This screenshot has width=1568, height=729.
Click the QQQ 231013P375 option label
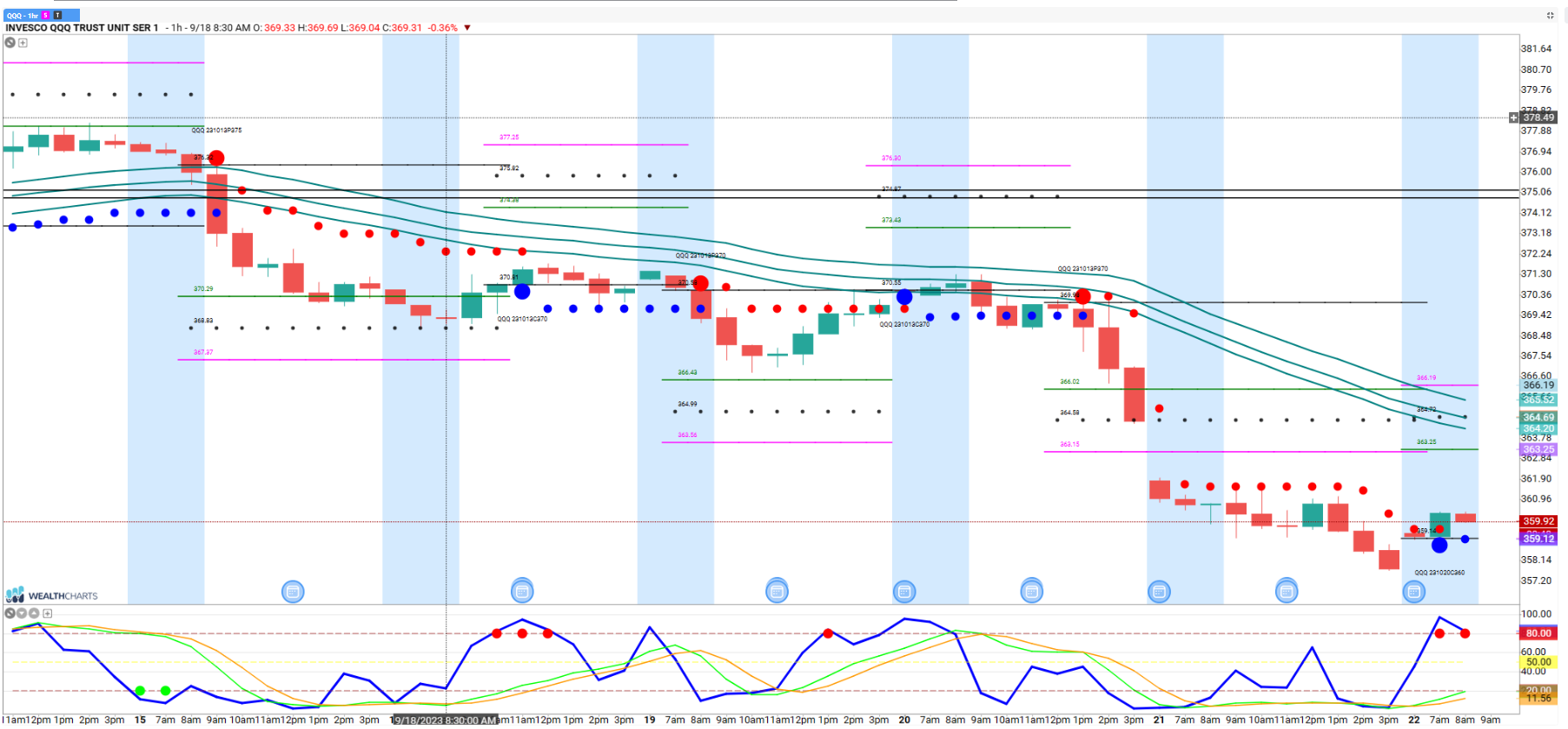pos(216,130)
